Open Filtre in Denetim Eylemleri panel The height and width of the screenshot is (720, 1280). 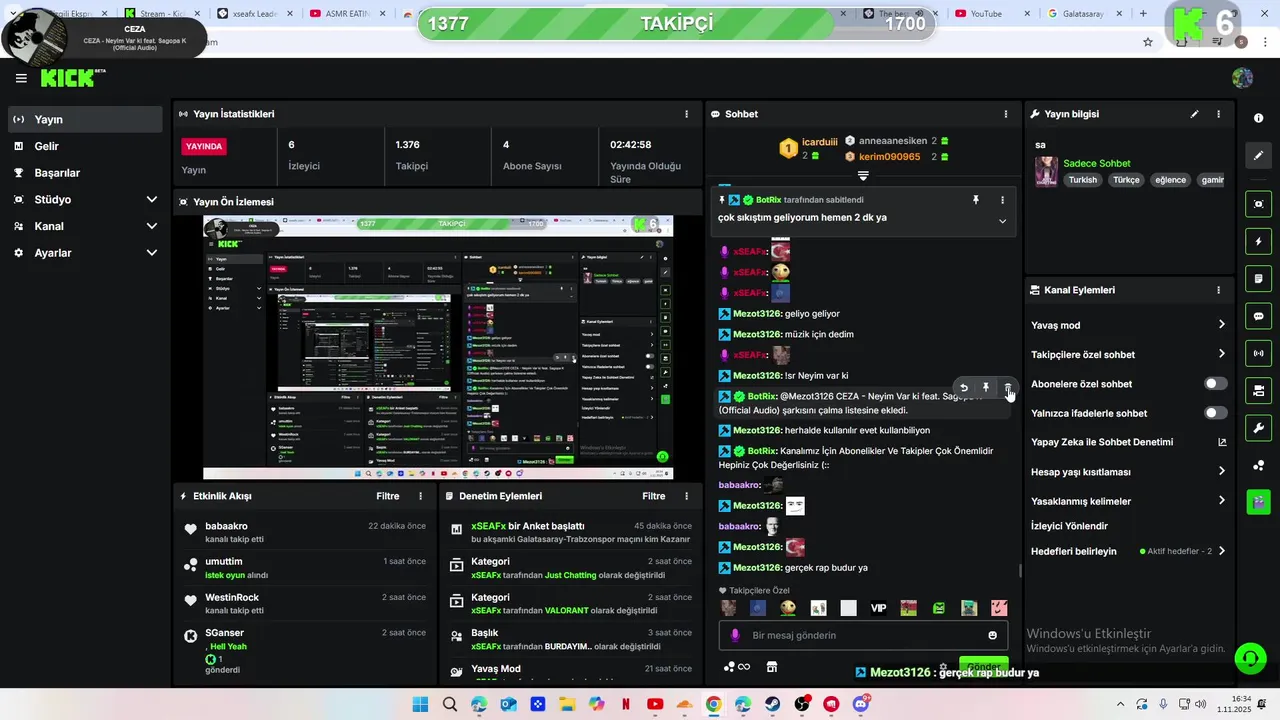pos(653,496)
